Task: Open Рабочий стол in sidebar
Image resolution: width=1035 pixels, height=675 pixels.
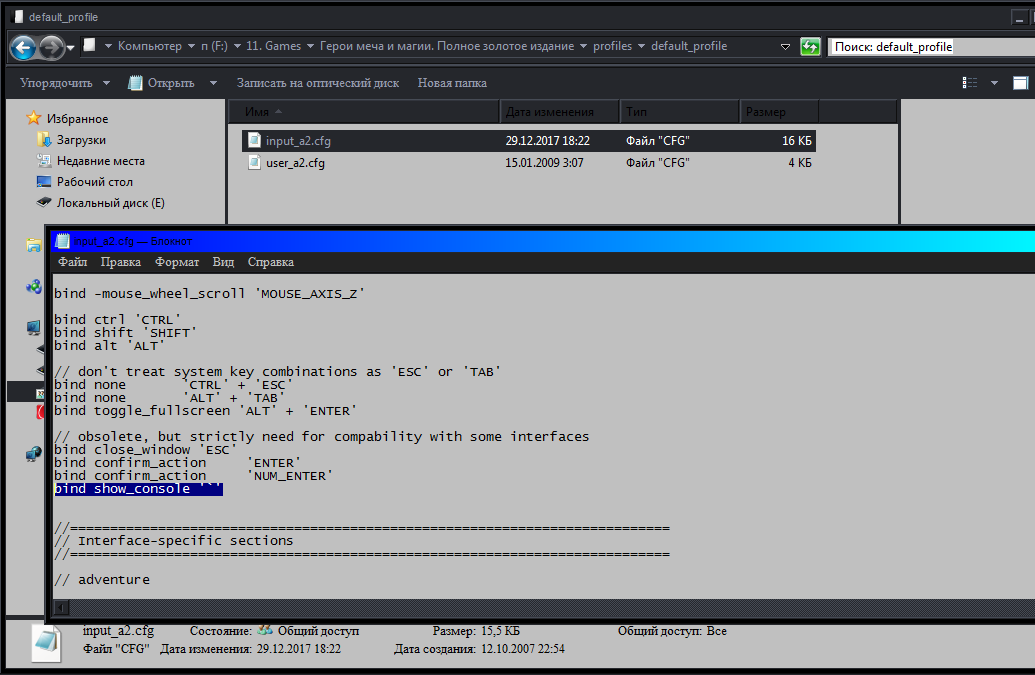Action: (94, 181)
